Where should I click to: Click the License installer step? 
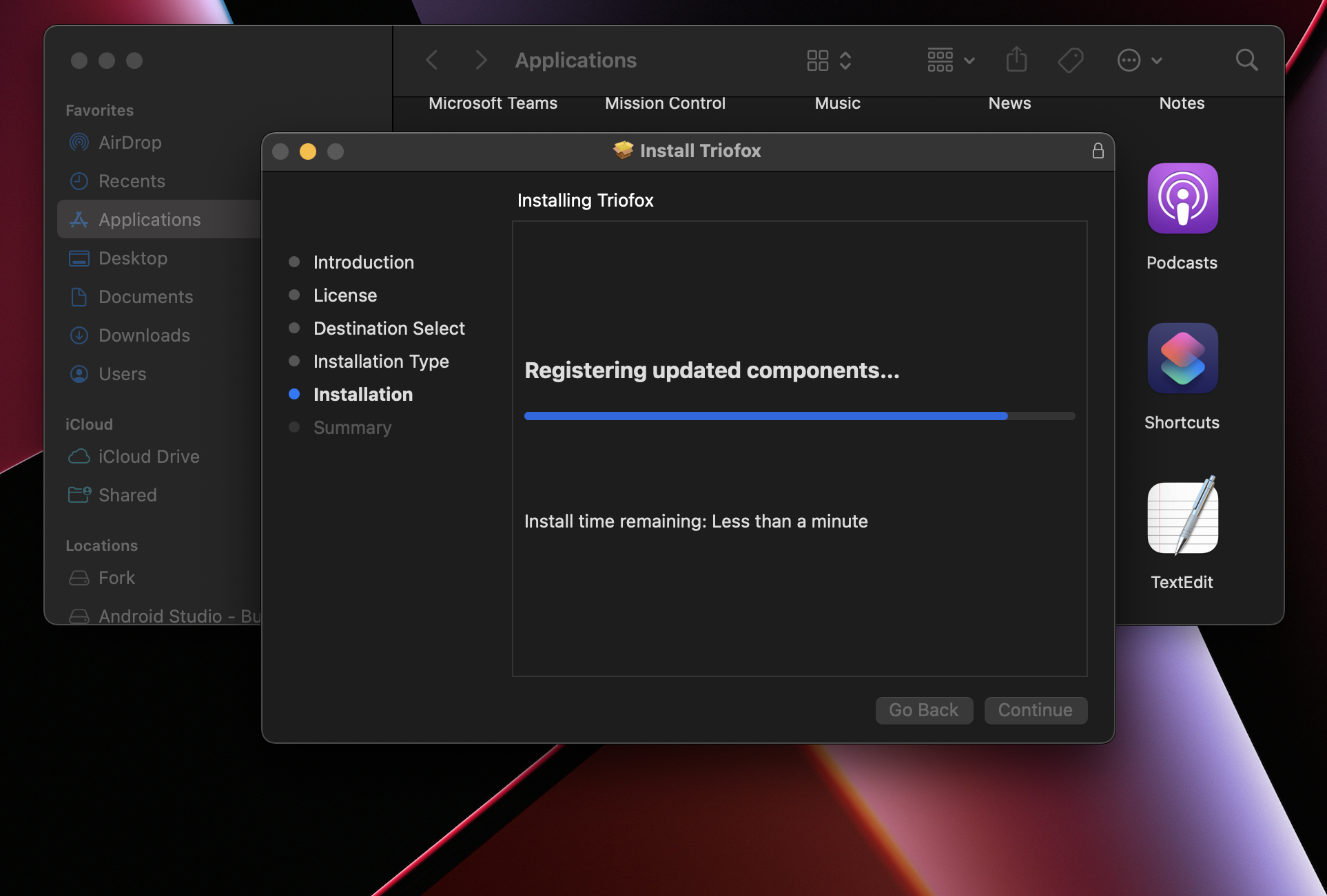345,295
